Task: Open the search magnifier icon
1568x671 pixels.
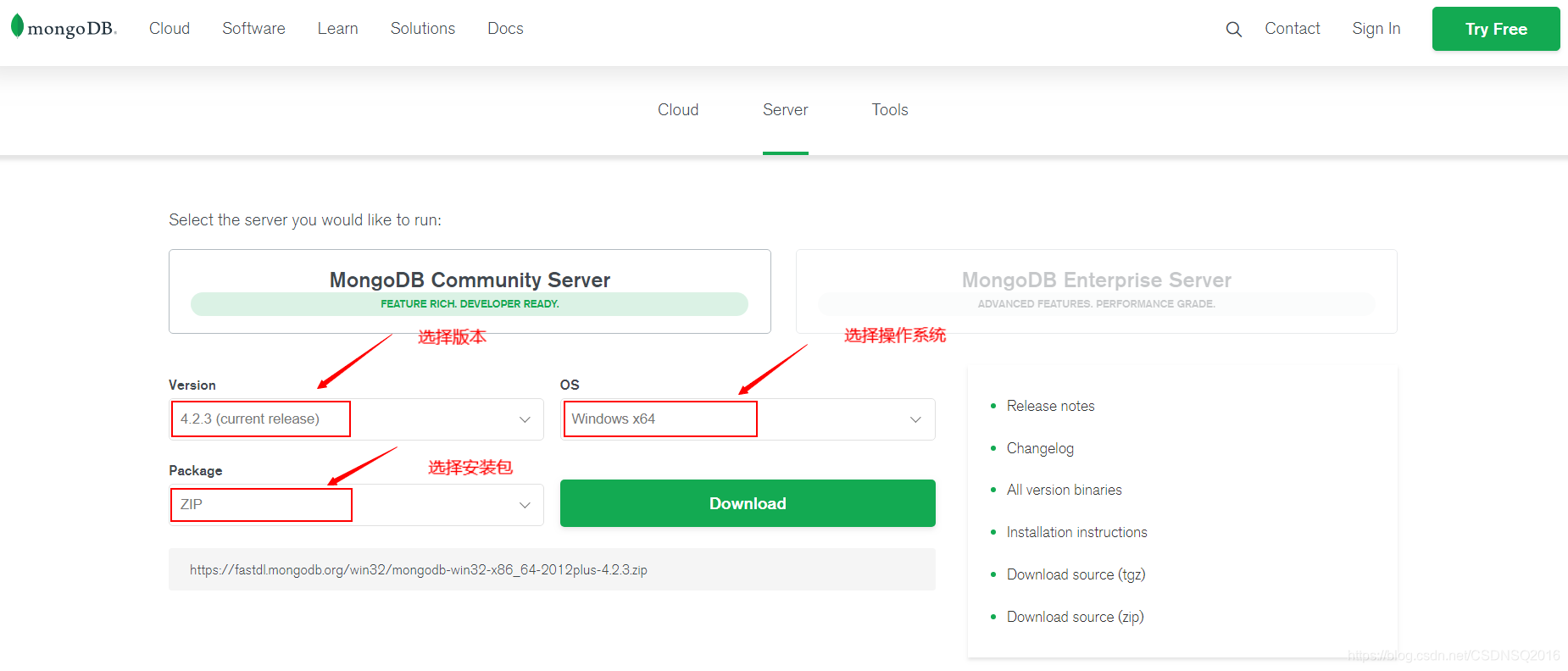Action: pos(1233,30)
